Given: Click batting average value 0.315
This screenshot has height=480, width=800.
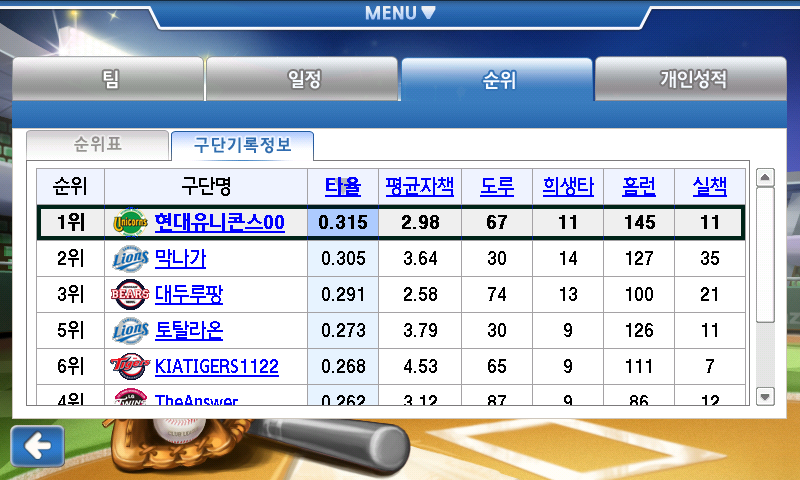Looking at the screenshot, I should (x=343, y=222).
